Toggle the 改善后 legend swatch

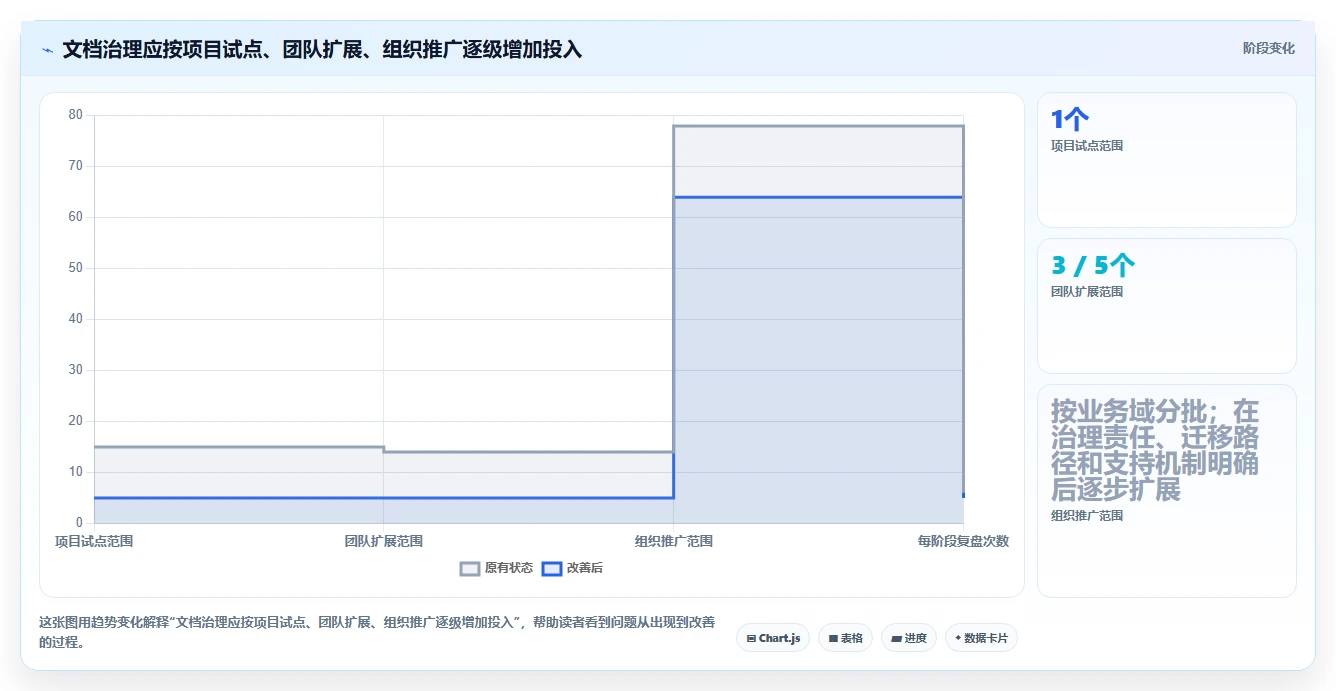click(552, 568)
